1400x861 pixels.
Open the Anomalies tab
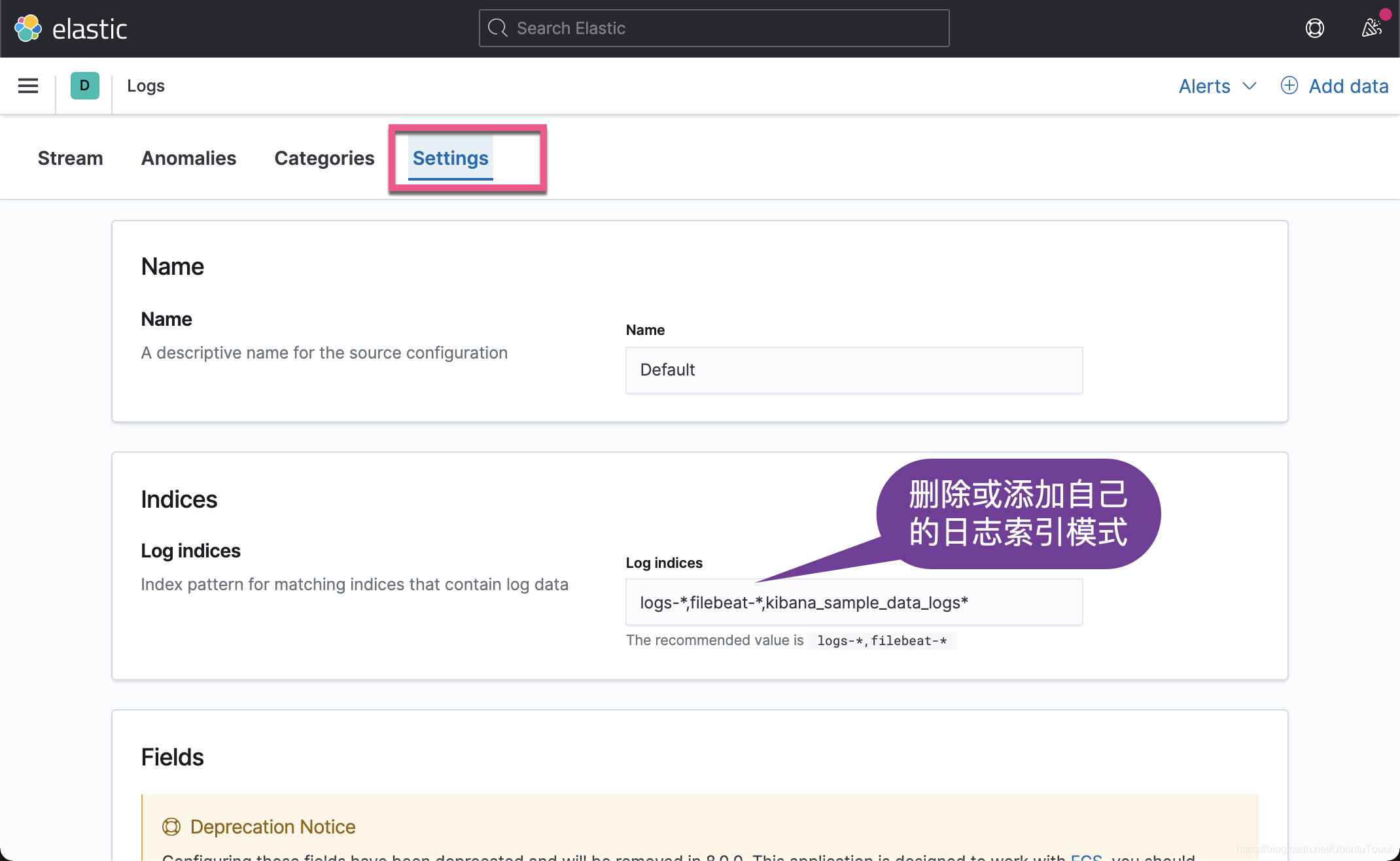pyautogui.click(x=188, y=158)
